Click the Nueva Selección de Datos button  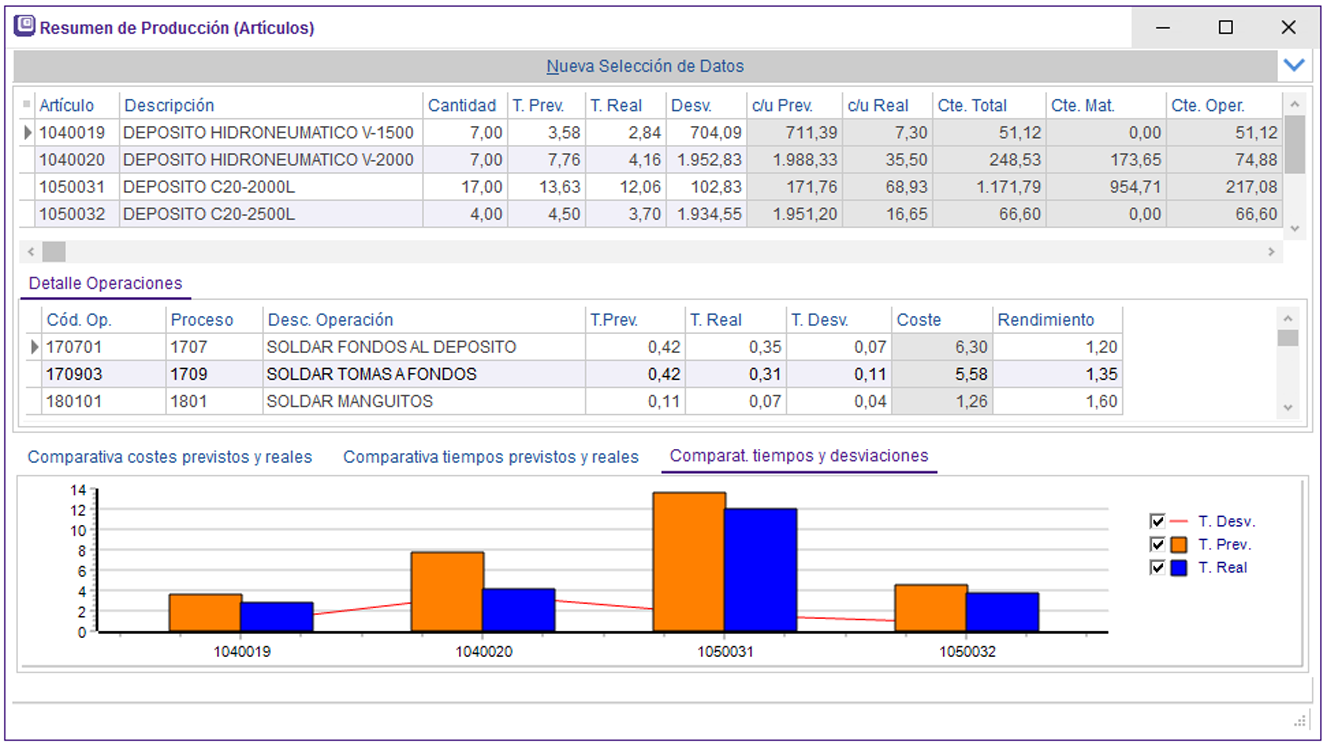pyautogui.click(x=645, y=66)
